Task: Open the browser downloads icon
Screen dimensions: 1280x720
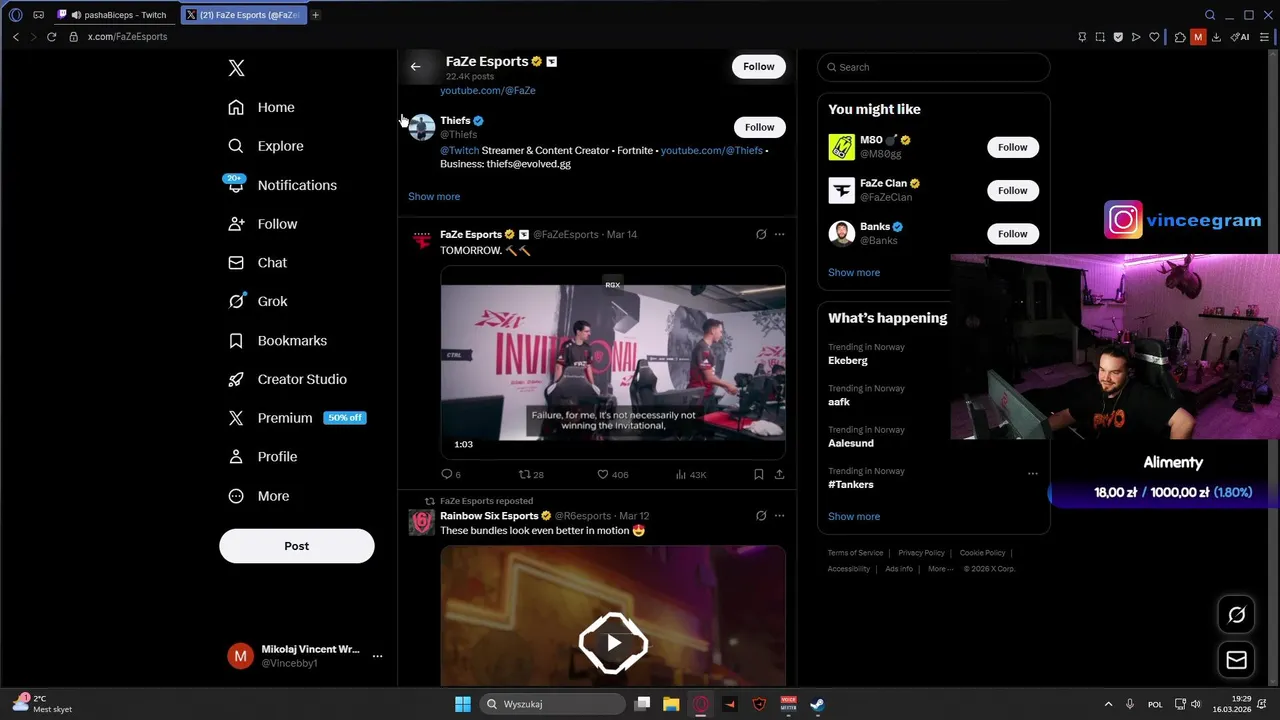Action: [x=1216, y=37]
